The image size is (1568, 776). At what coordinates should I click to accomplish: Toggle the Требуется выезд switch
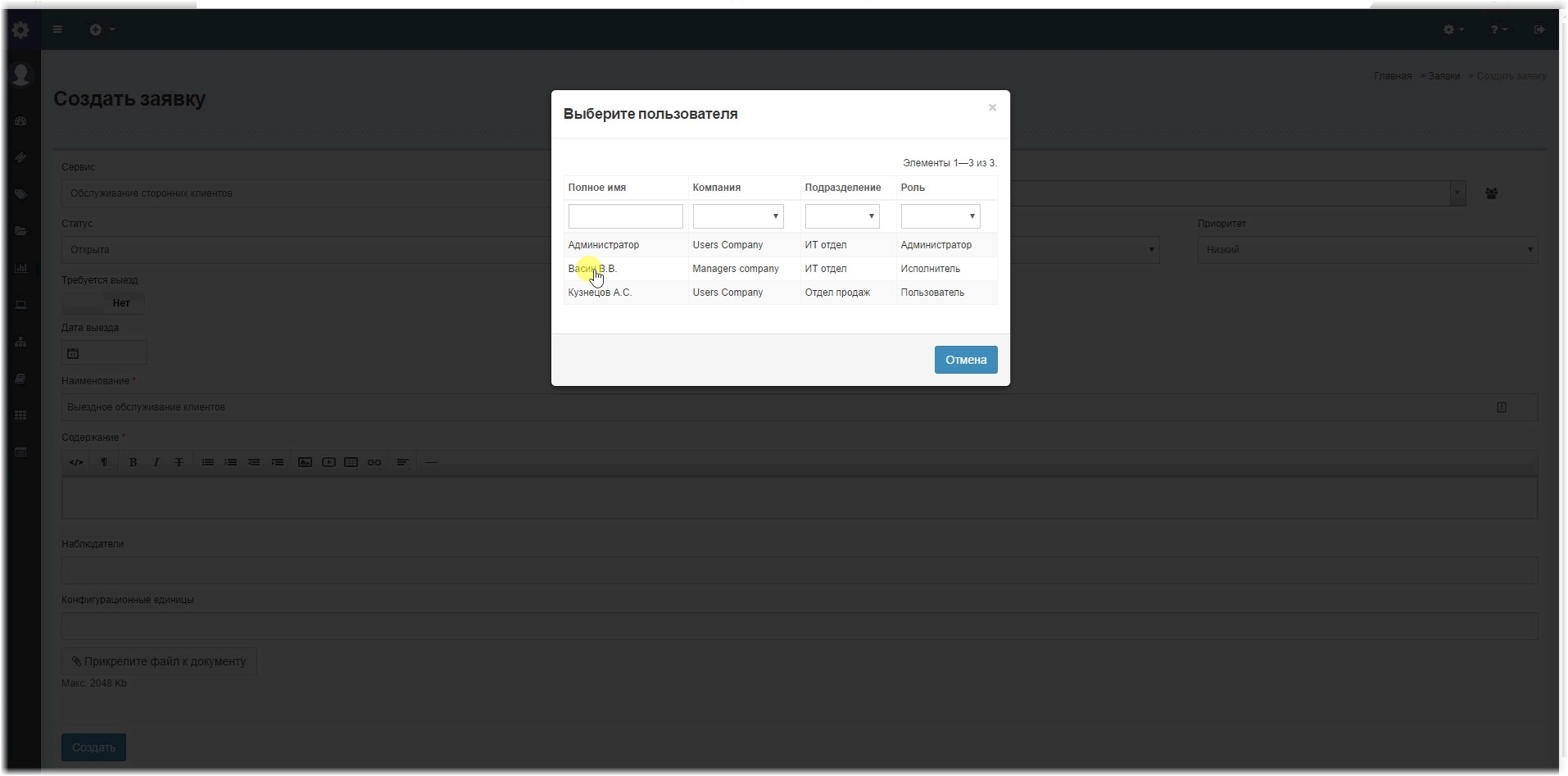(103, 303)
